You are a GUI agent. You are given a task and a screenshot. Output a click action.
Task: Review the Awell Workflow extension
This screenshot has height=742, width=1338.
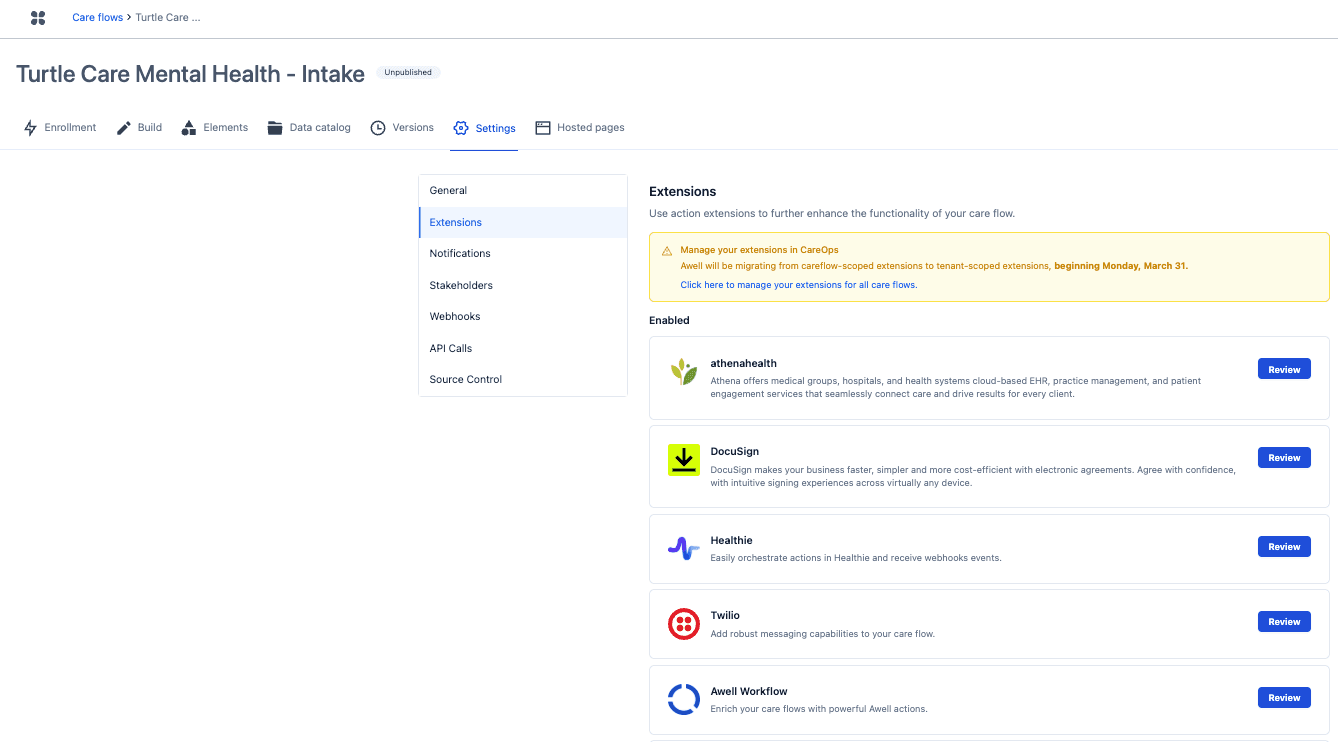pyautogui.click(x=1284, y=697)
